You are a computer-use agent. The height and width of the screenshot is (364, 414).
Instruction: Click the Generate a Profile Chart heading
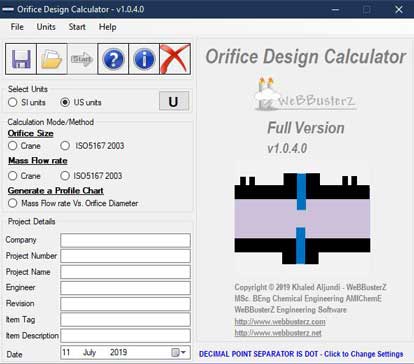point(56,191)
